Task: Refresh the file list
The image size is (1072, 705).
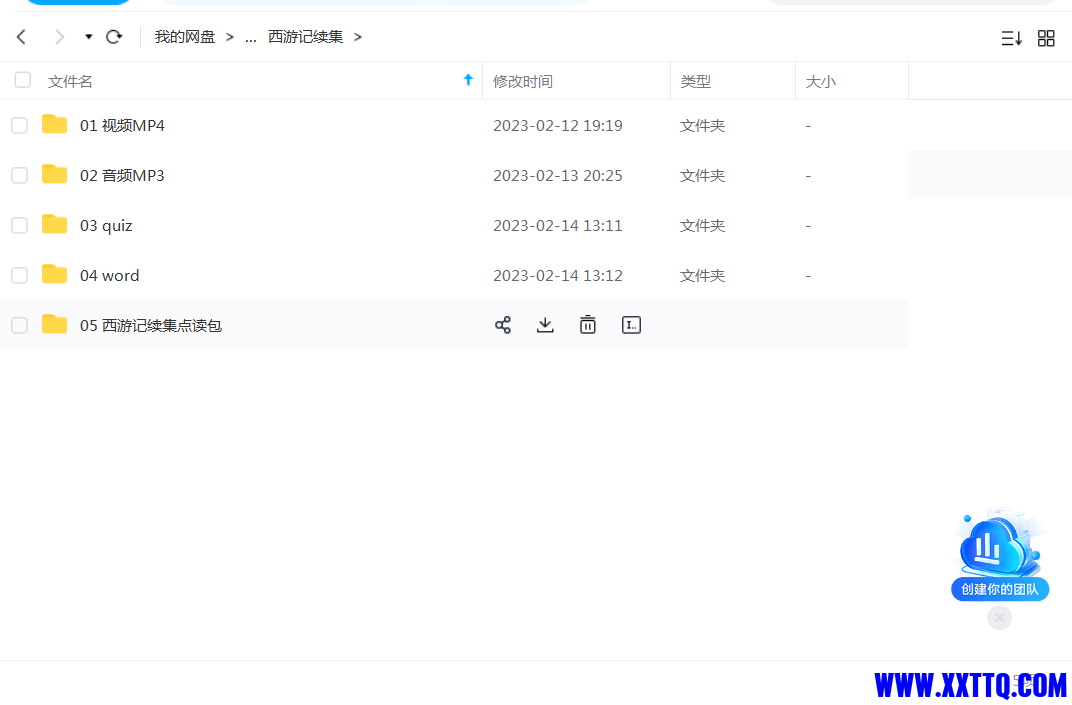Action: click(114, 37)
